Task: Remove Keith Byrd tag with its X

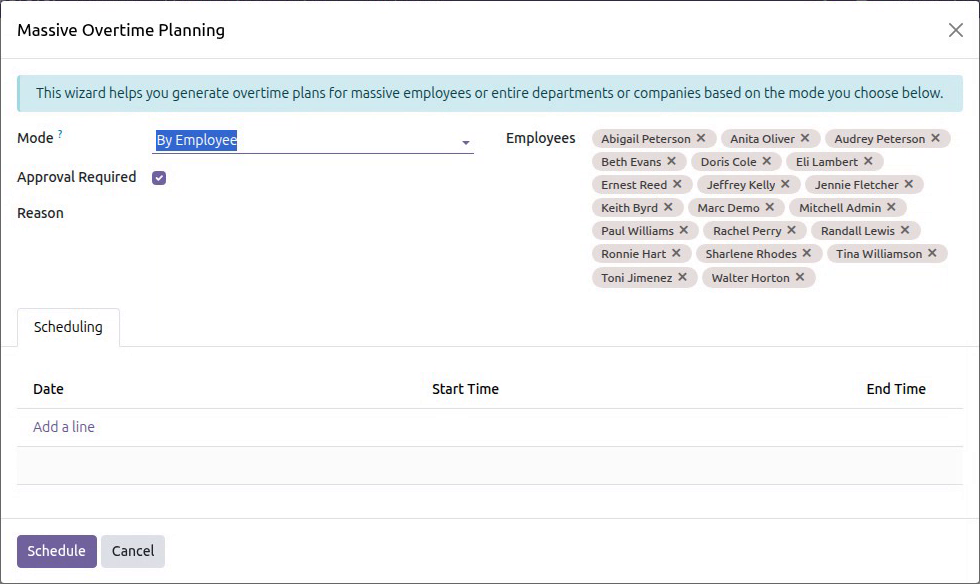Action: click(x=668, y=207)
